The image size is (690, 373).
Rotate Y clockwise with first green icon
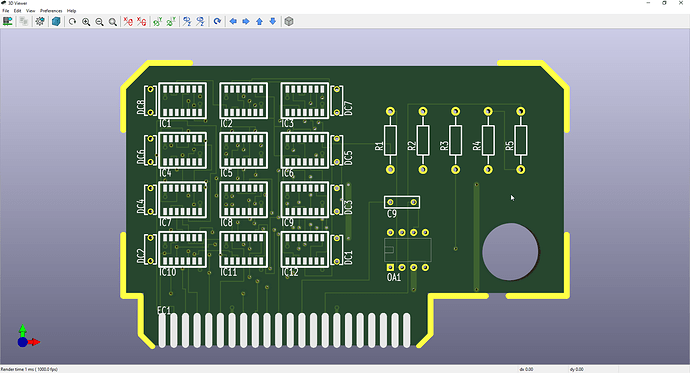click(x=158, y=22)
